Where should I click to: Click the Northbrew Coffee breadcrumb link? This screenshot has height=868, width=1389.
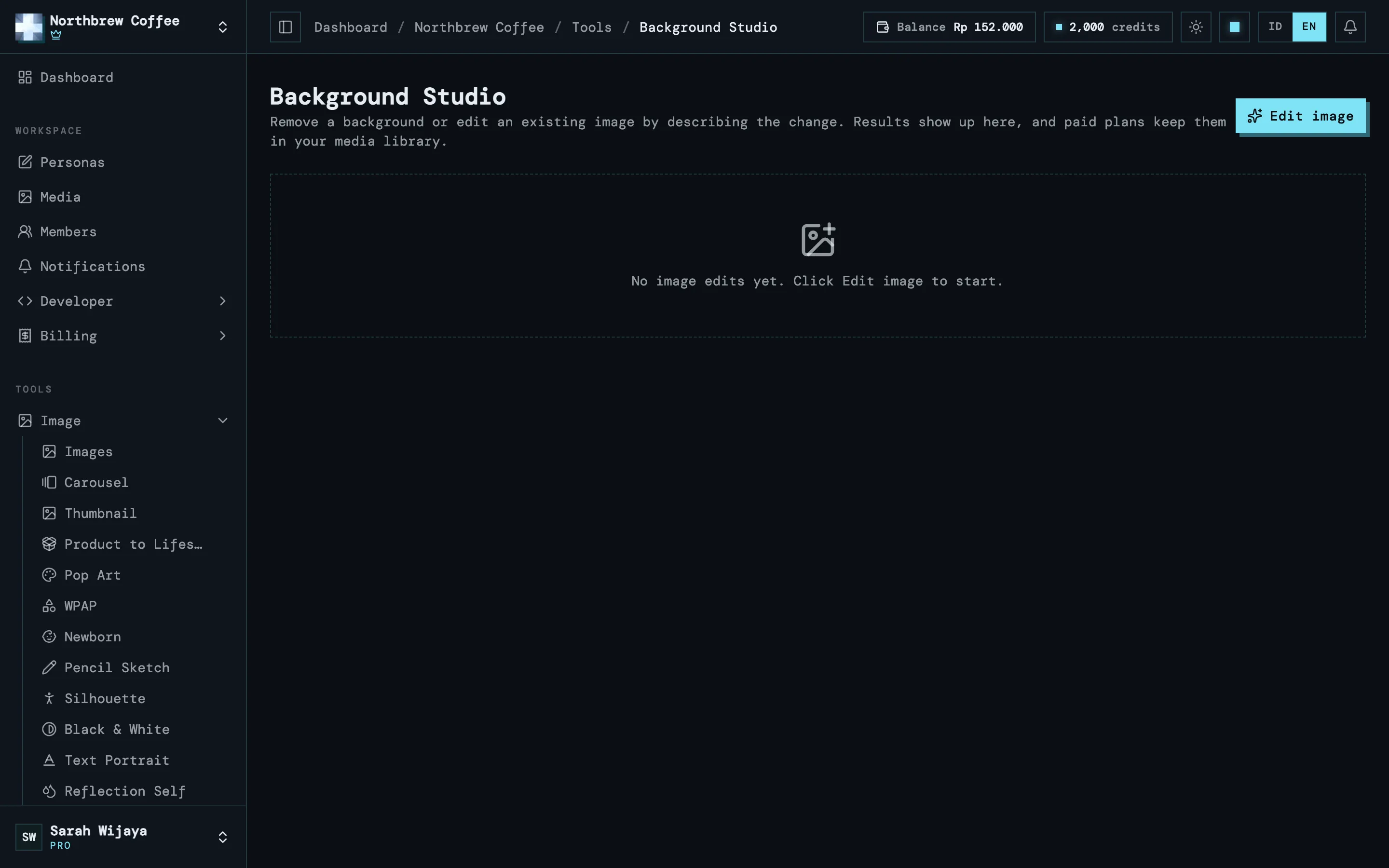click(x=479, y=27)
